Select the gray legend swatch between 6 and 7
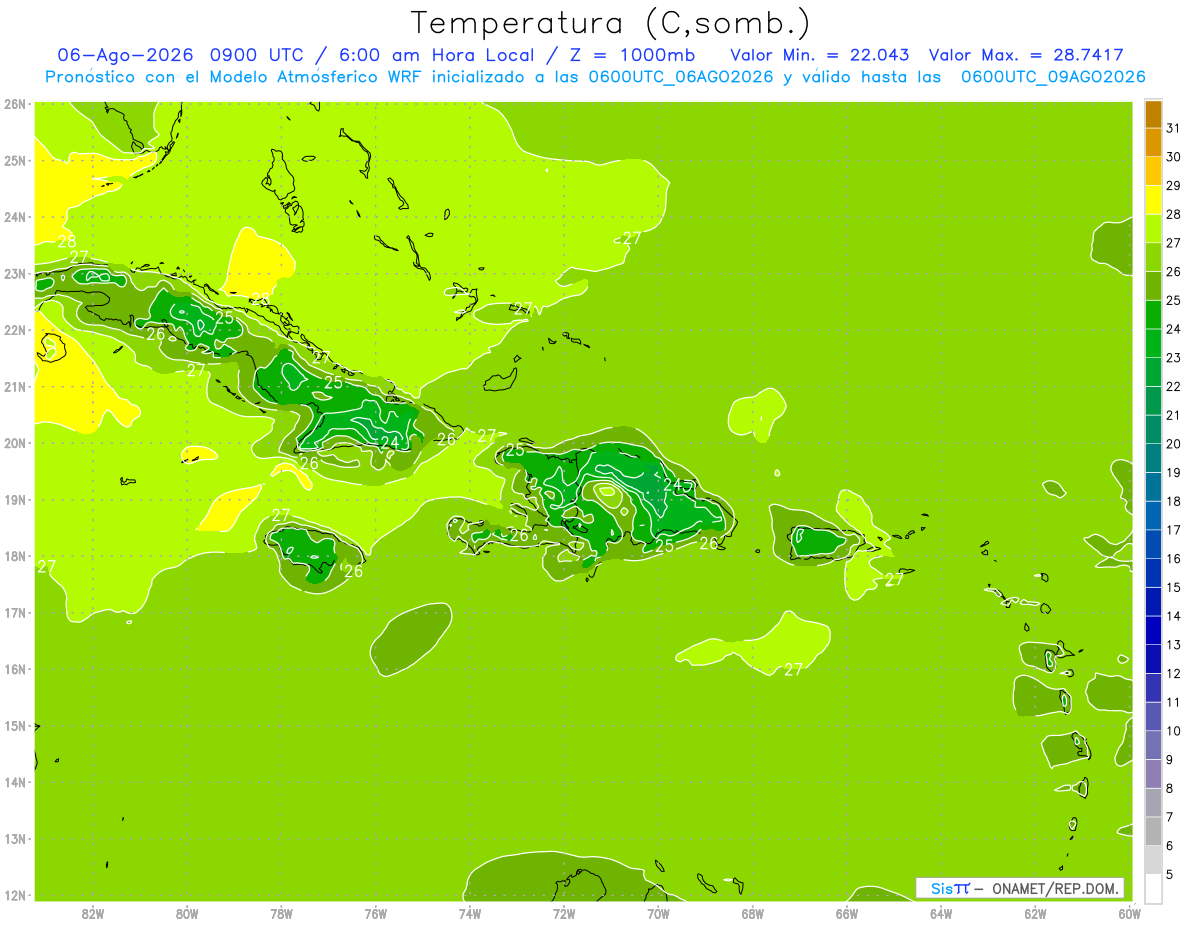The width and height of the screenshot is (1200, 927). 1153,831
